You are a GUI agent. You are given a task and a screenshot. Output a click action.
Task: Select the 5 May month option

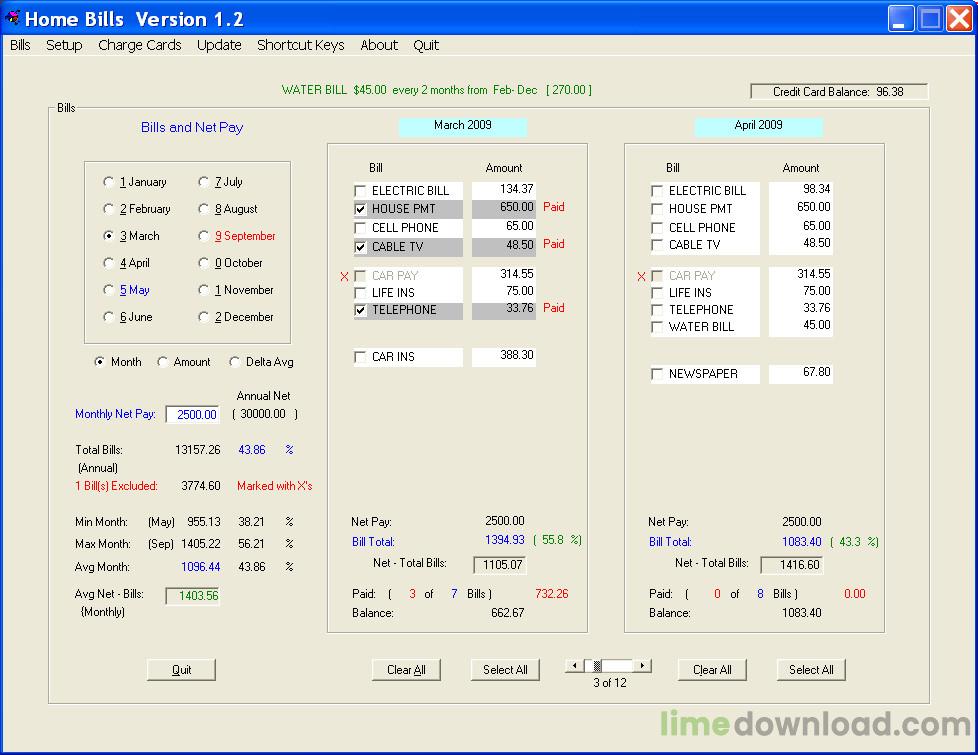point(109,291)
